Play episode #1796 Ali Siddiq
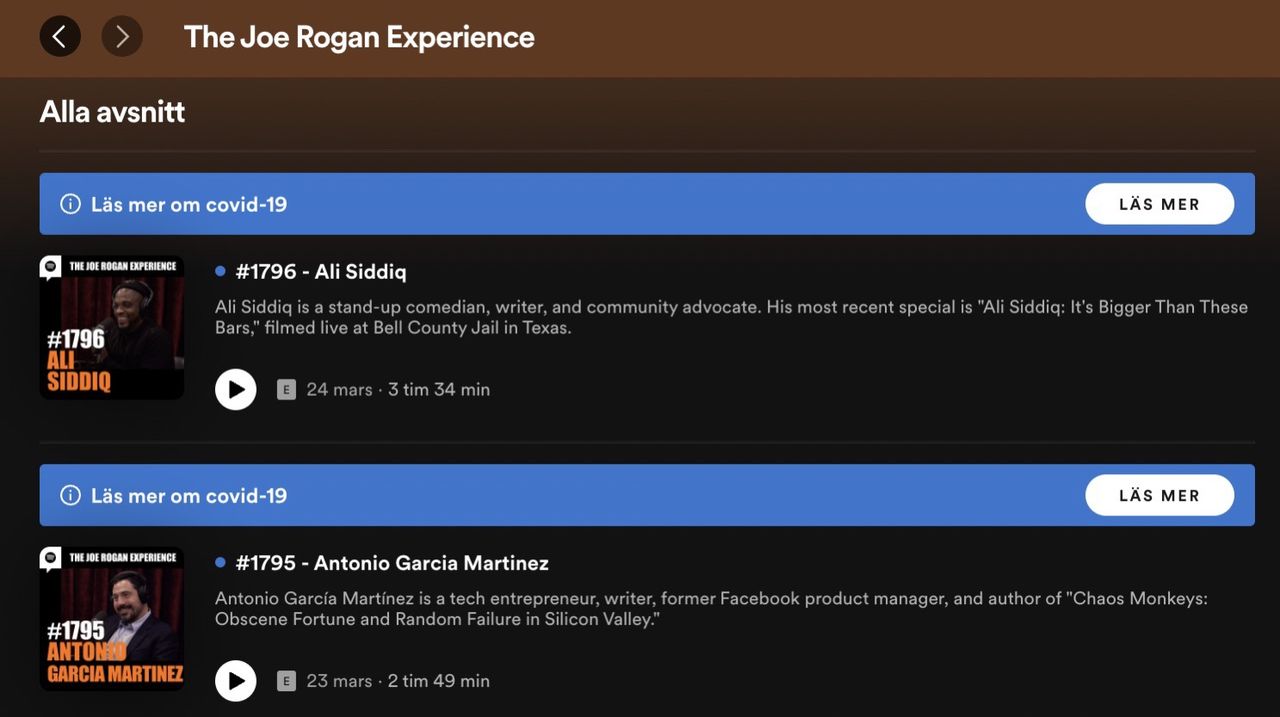The height and width of the screenshot is (717, 1280). point(236,389)
